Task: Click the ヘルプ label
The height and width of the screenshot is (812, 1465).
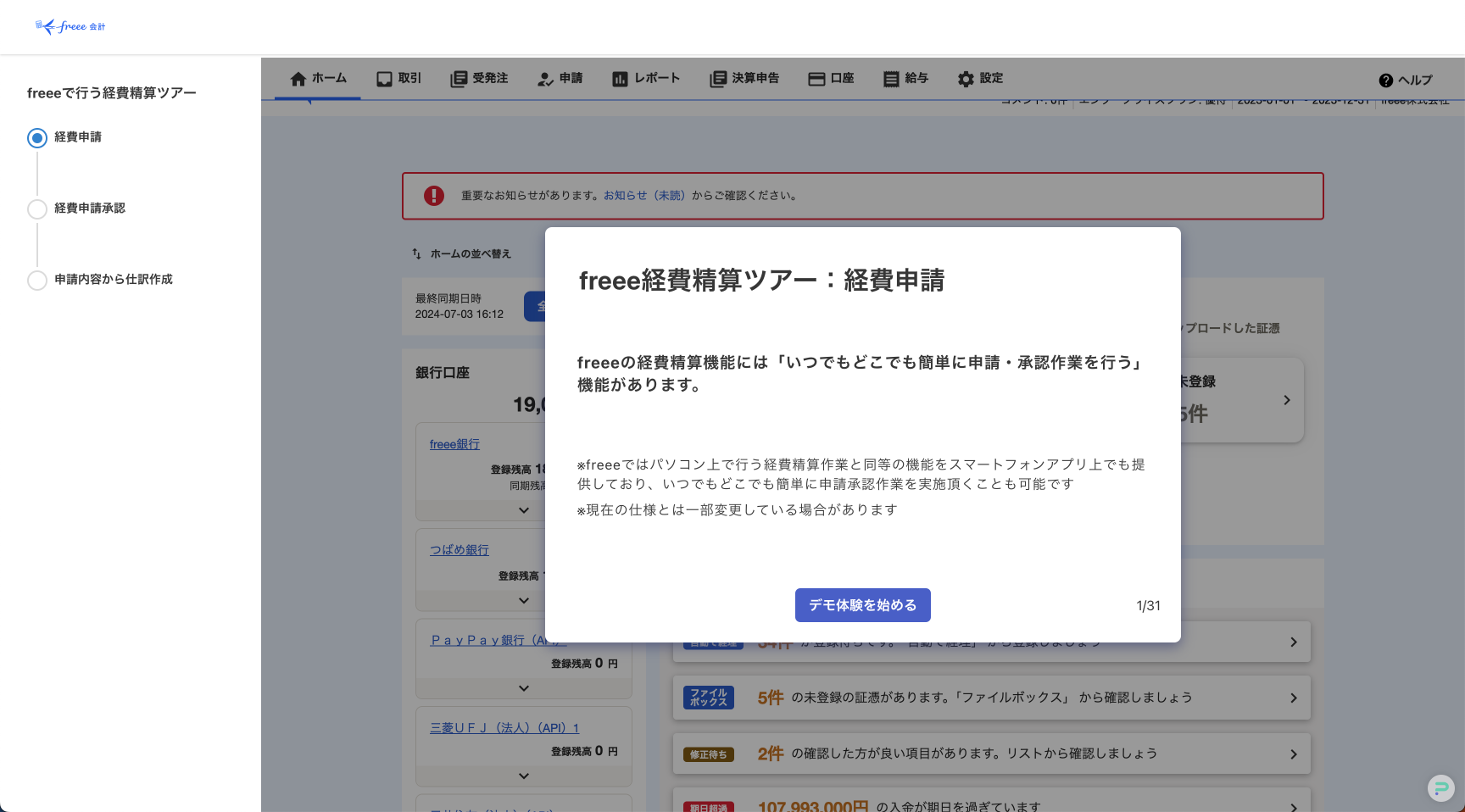Action: 1415,81
